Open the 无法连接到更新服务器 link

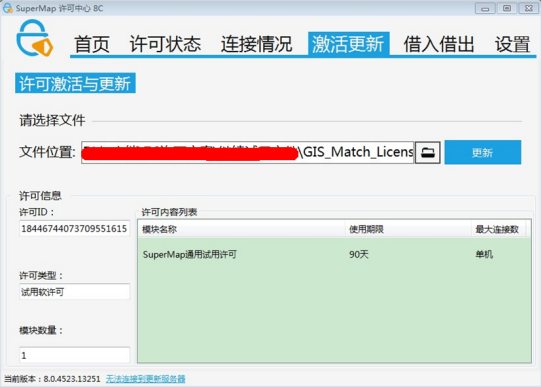pyautogui.click(x=145, y=379)
